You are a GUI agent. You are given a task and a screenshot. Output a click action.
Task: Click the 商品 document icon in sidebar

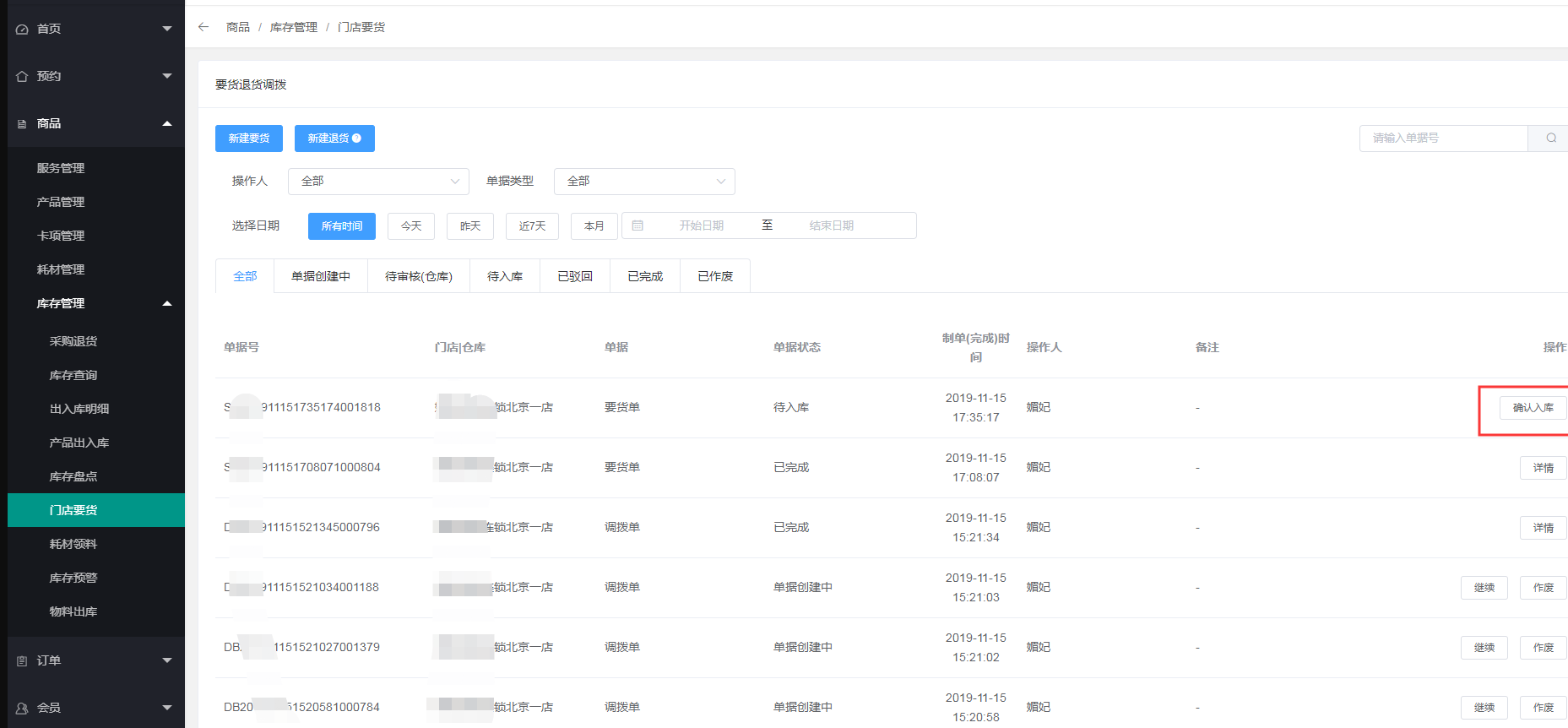pyautogui.click(x=22, y=123)
